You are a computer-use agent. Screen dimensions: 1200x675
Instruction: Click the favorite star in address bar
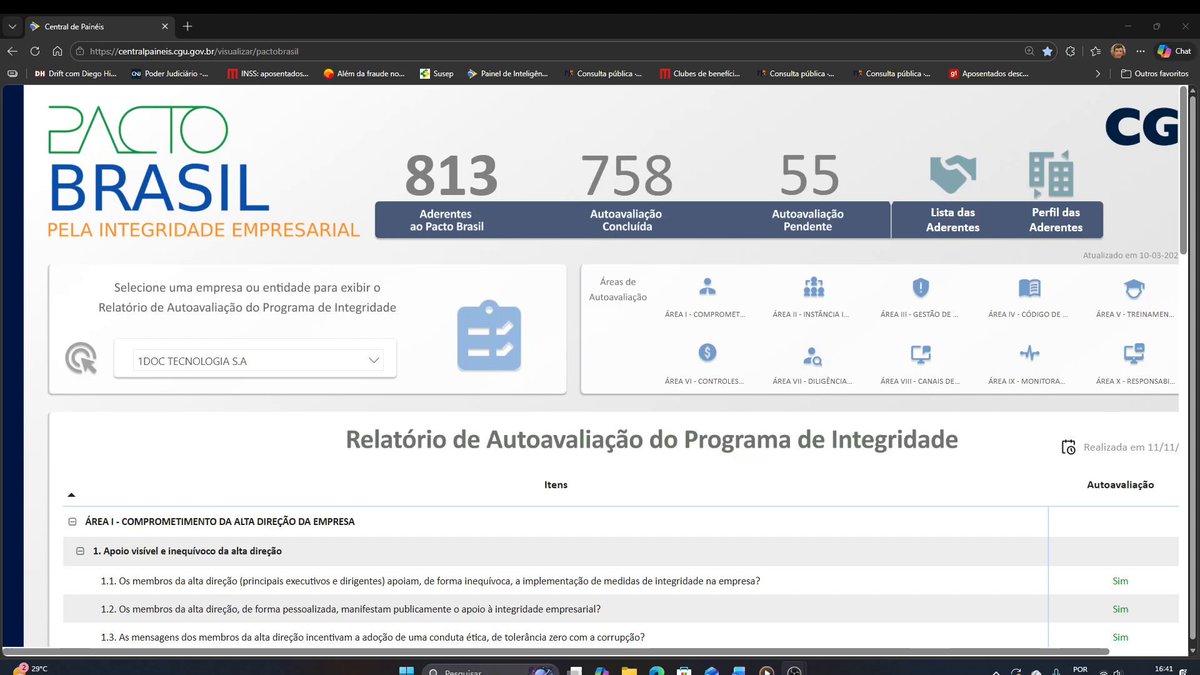pos(1047,51)
